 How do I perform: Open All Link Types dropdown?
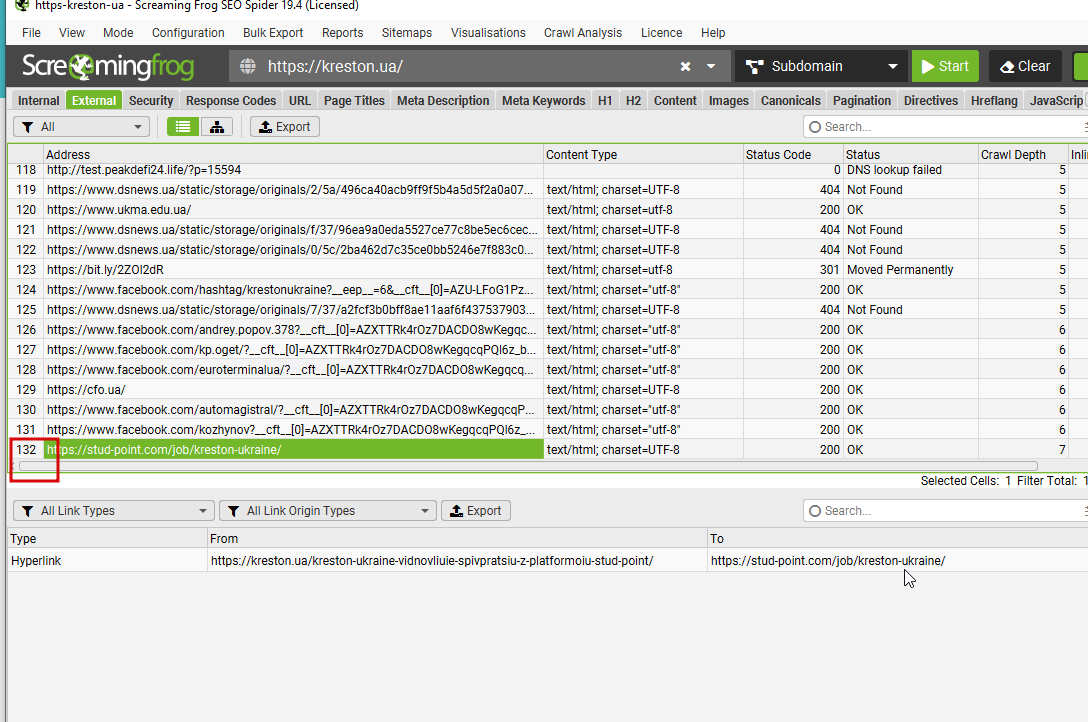pos(114,511)
